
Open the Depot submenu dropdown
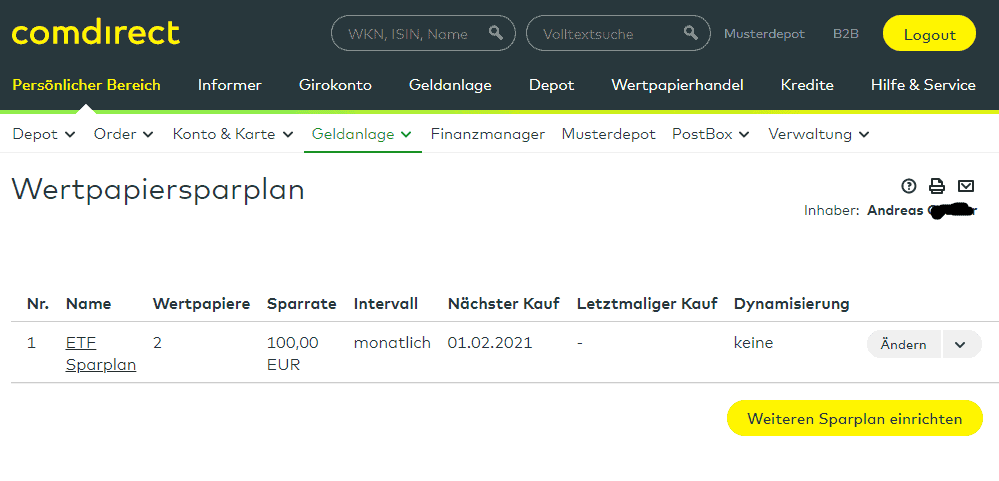(x=44, y=134)
